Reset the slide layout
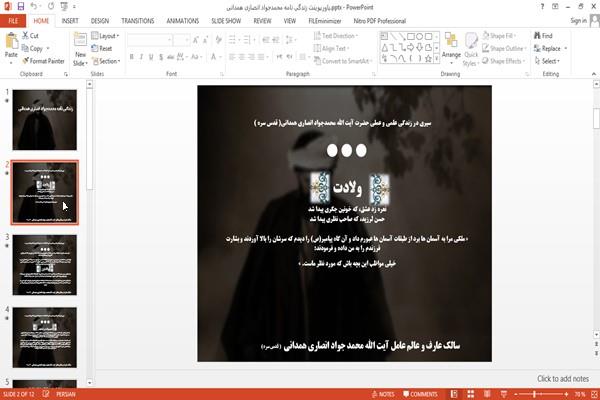Image resolution: width=600 pixels, height=400 pixels. pyautogui.click(x=102, y=48)
